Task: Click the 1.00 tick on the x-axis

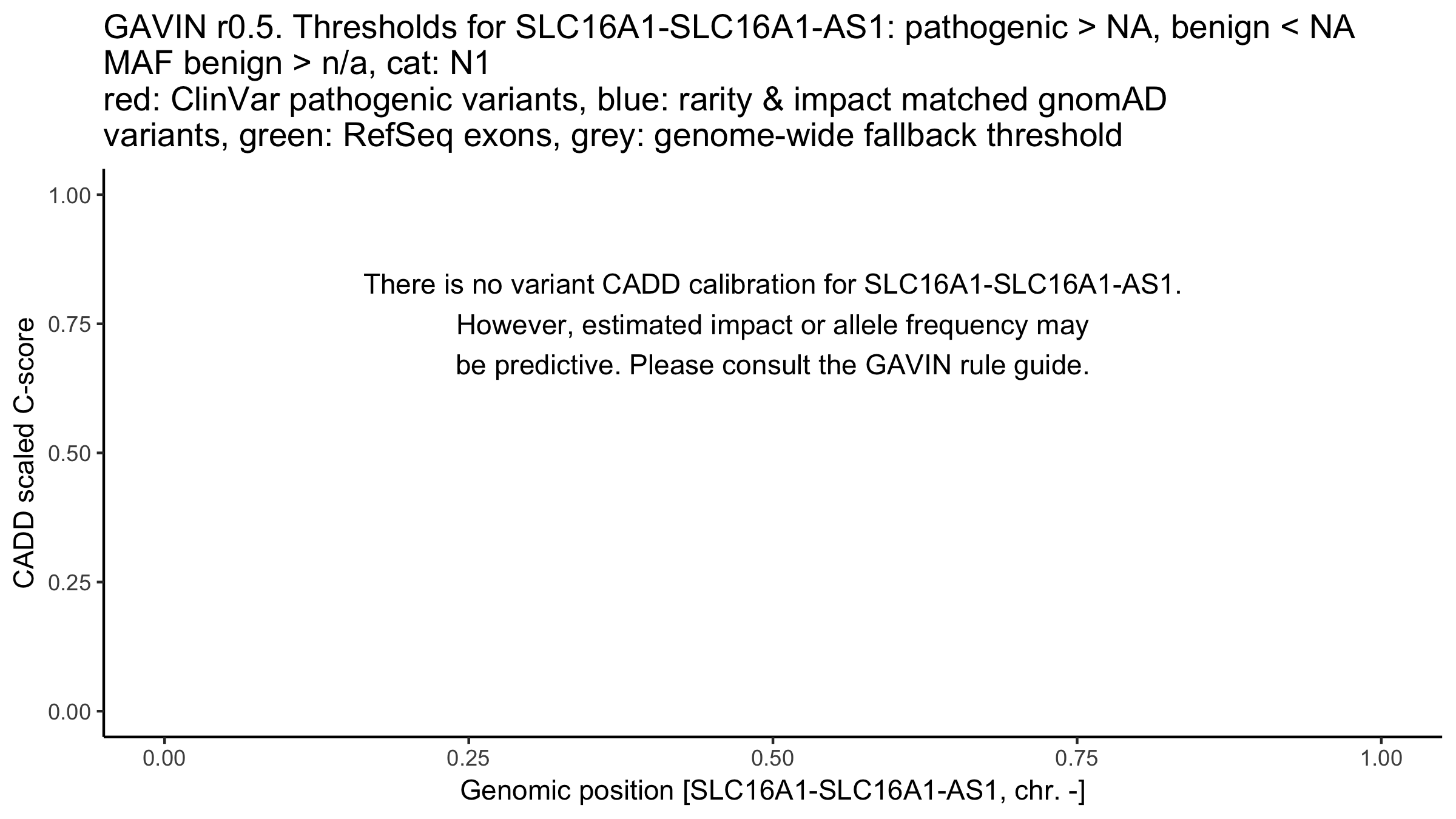Action: (x=1381, y=759)
